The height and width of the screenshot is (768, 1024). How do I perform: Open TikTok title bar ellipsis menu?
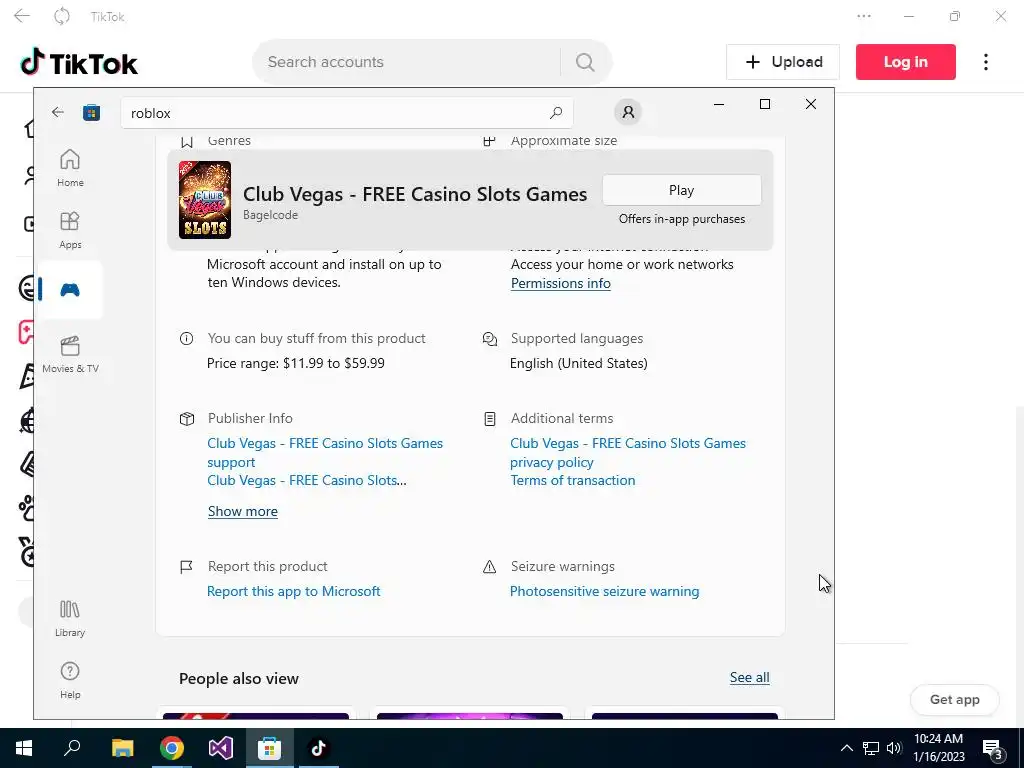(864, 16)
